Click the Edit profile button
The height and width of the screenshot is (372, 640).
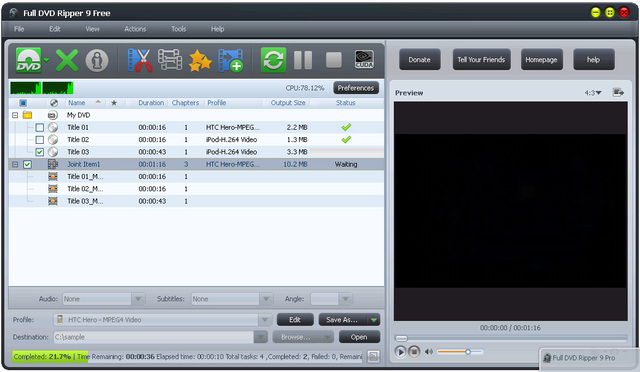[x=295, y=320]
